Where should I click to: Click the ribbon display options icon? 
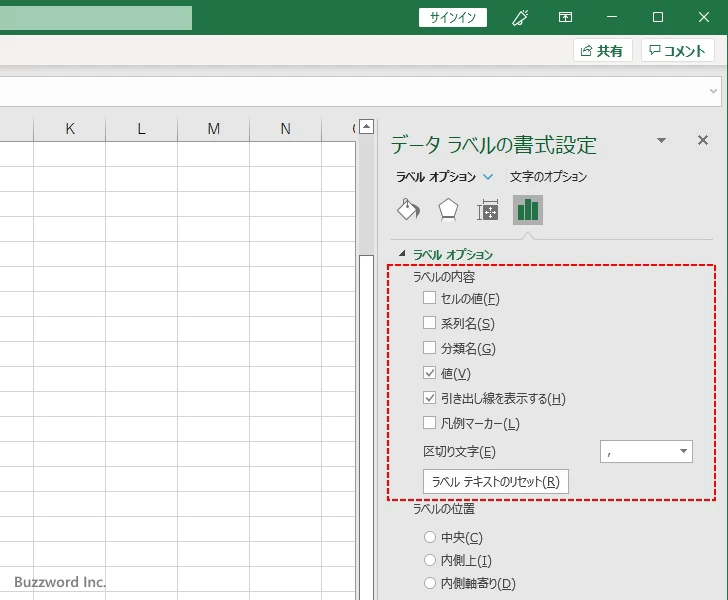pos(566,17)
